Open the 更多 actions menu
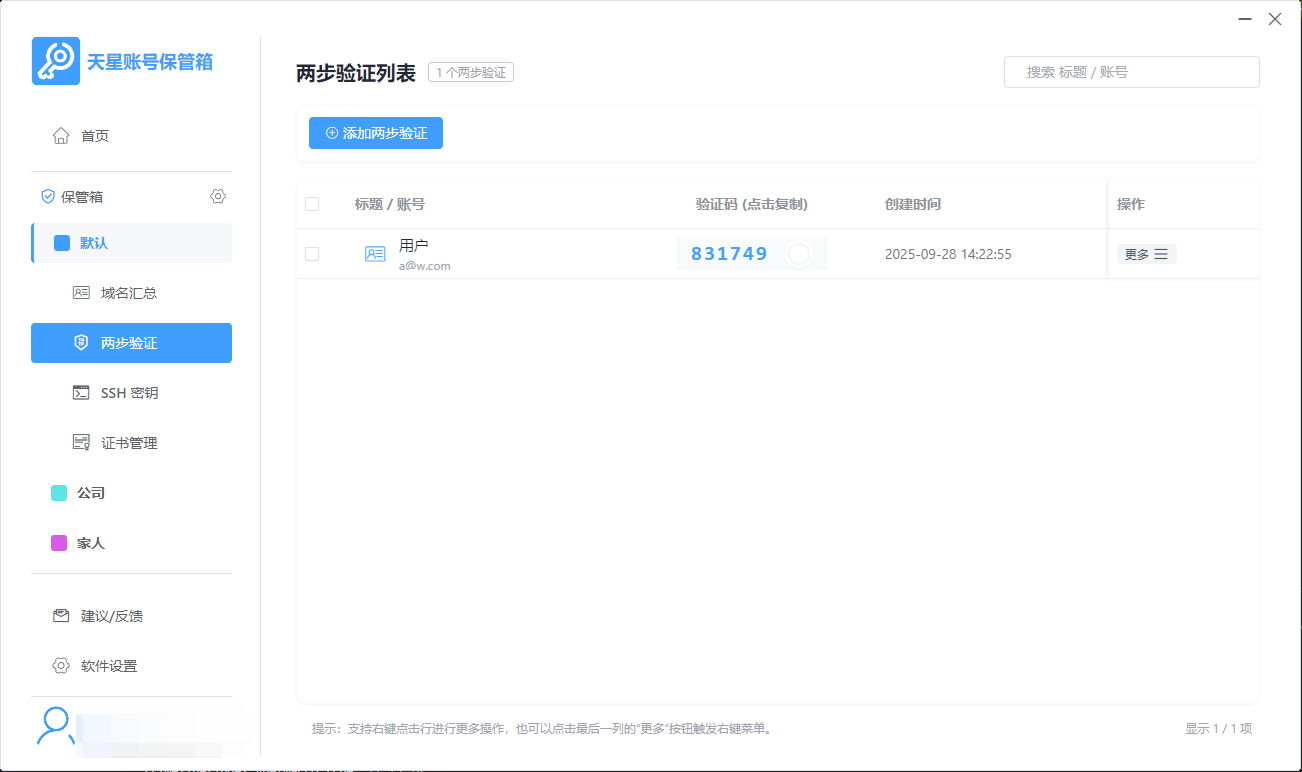Screen dimensions: 1302x772 (1146, 253)
